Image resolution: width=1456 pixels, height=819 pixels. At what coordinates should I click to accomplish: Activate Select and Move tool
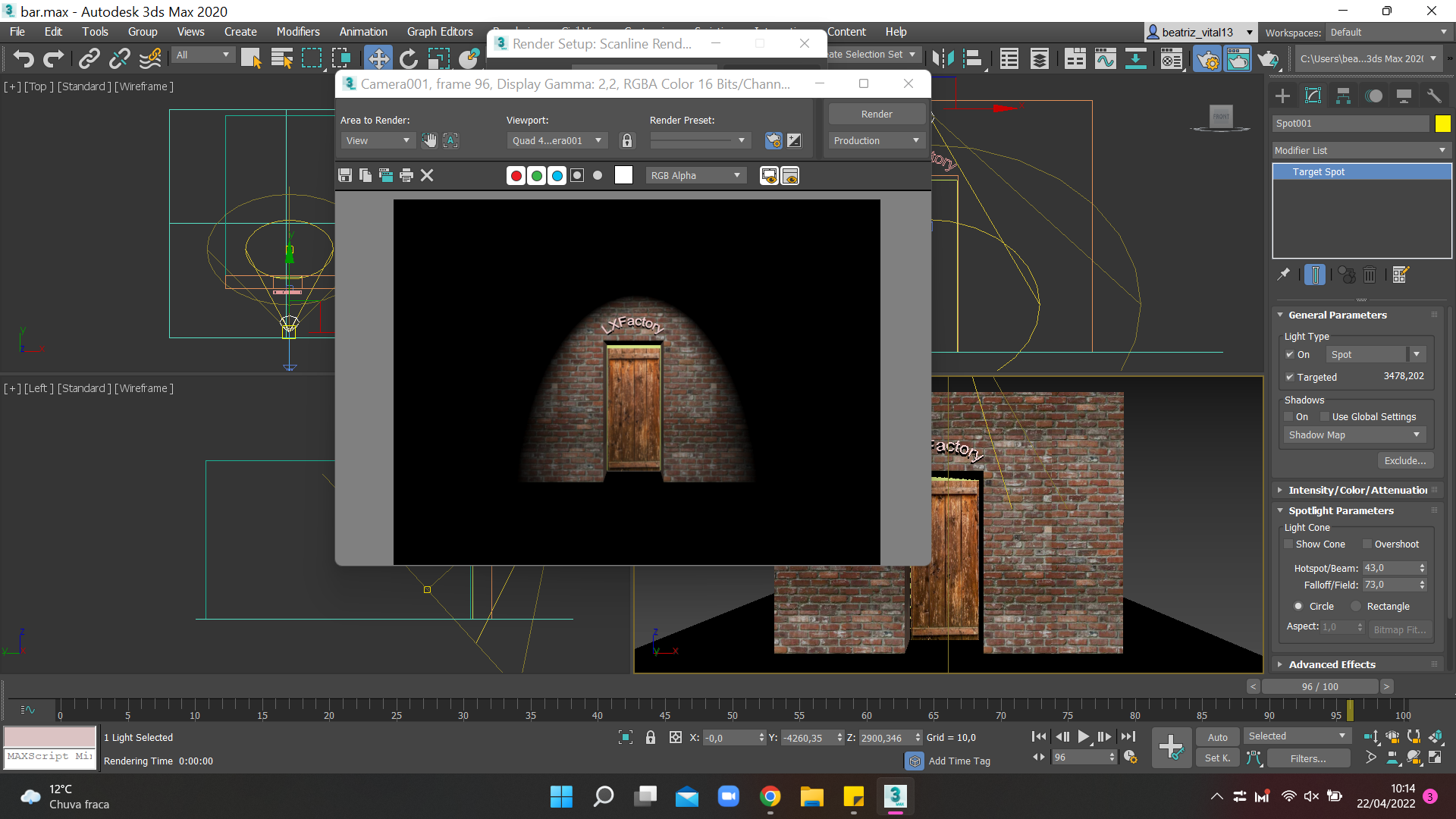tap(378, 58)
